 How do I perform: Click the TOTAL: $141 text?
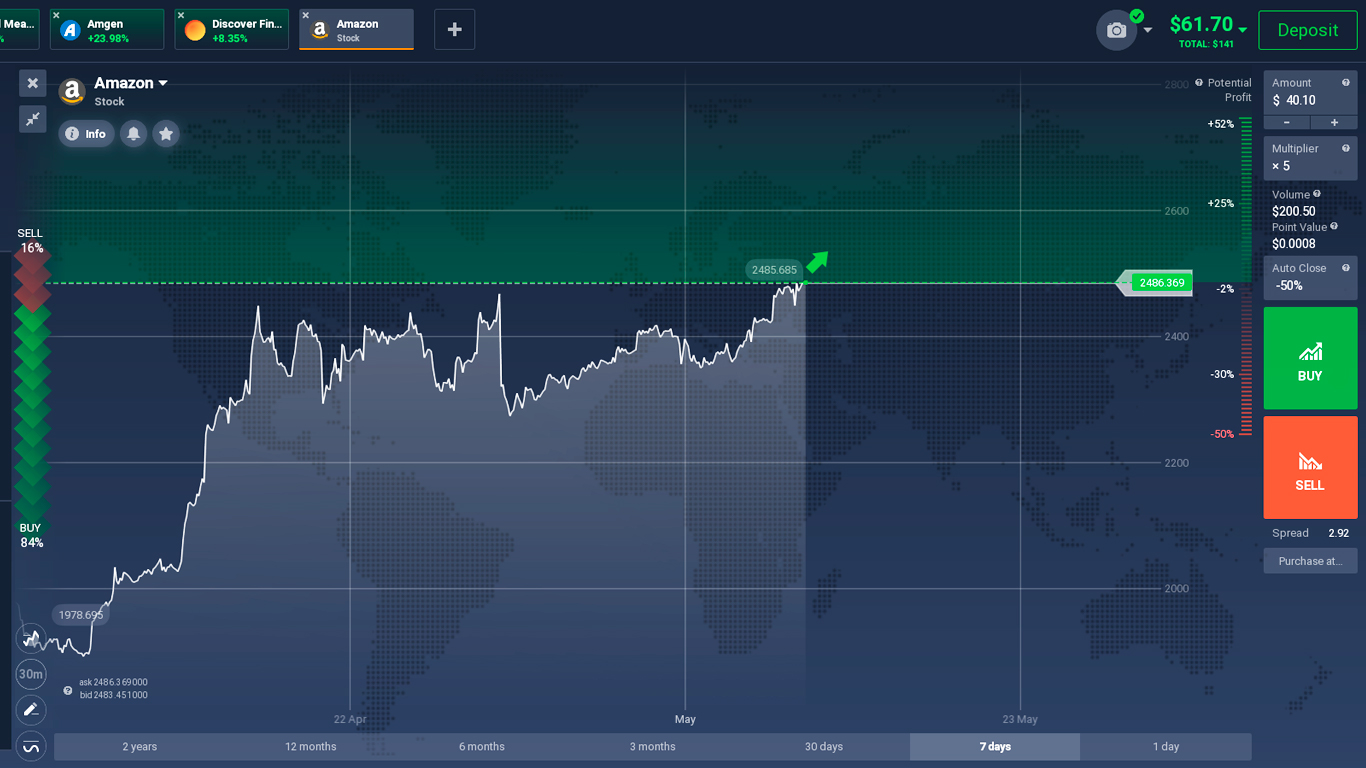(1208, 44)
